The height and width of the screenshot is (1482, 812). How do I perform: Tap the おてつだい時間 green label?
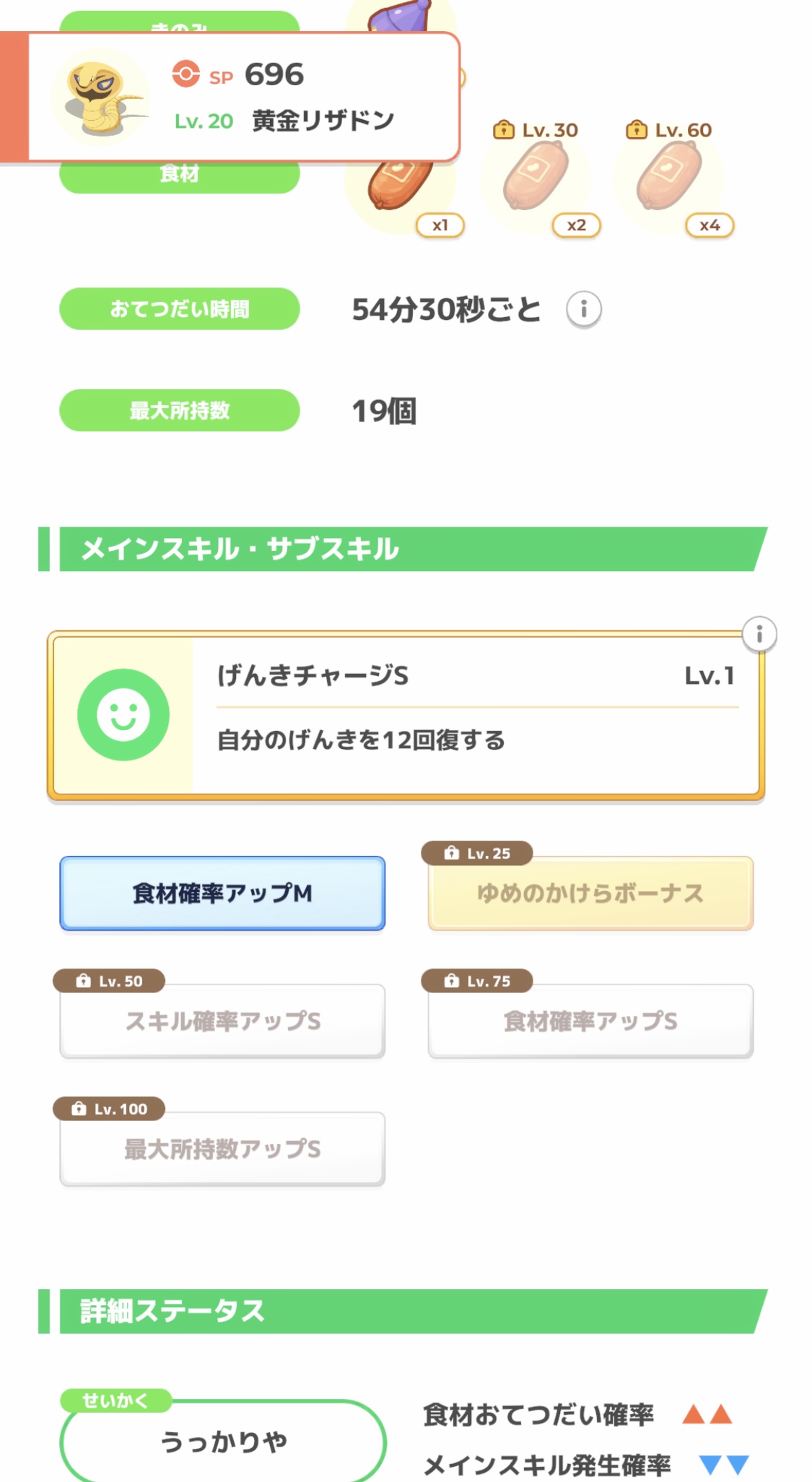click(179, 309)
